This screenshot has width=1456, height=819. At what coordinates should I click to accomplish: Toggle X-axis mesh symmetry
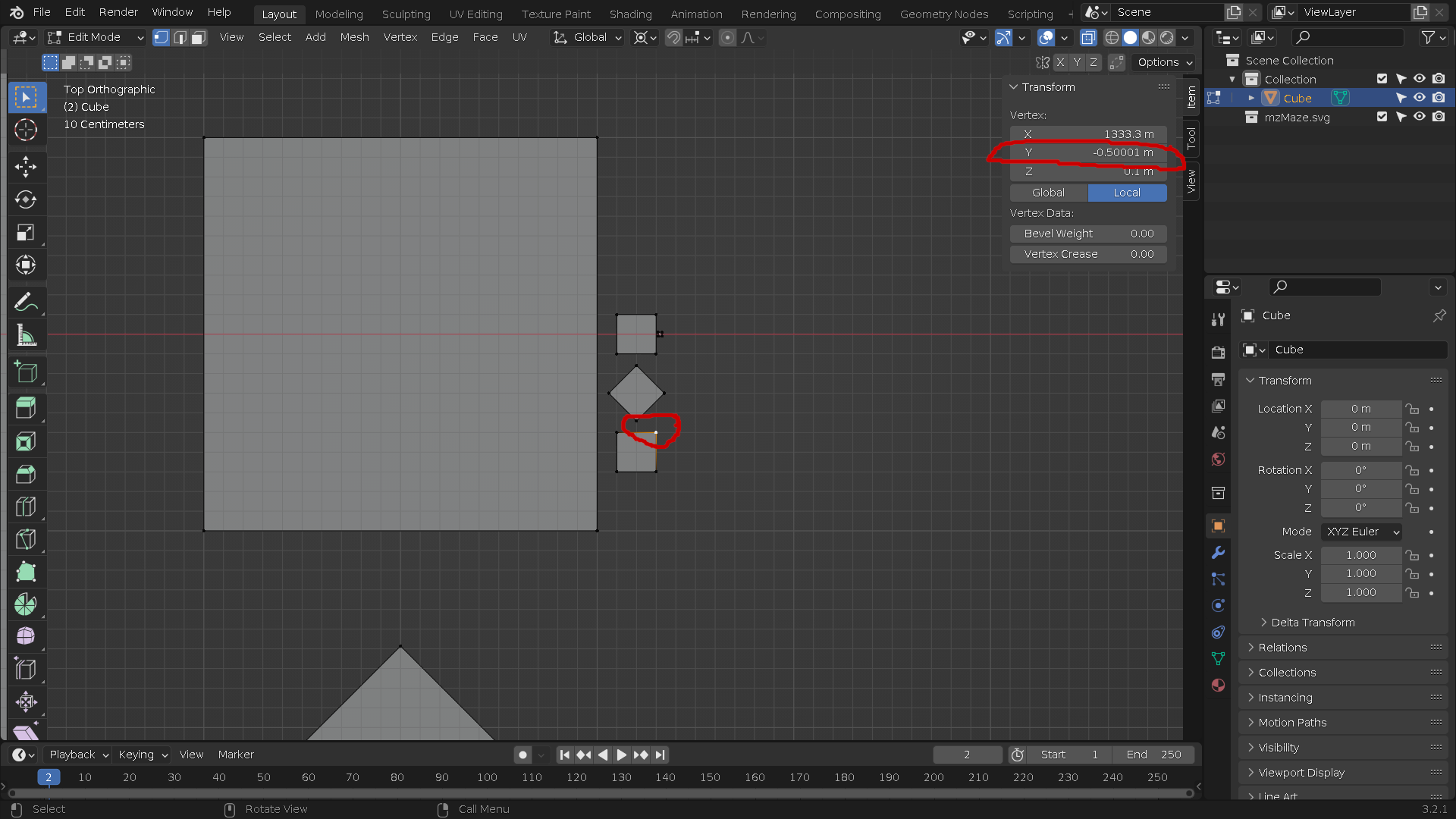pyautogui.click(x=1060, y=62)
